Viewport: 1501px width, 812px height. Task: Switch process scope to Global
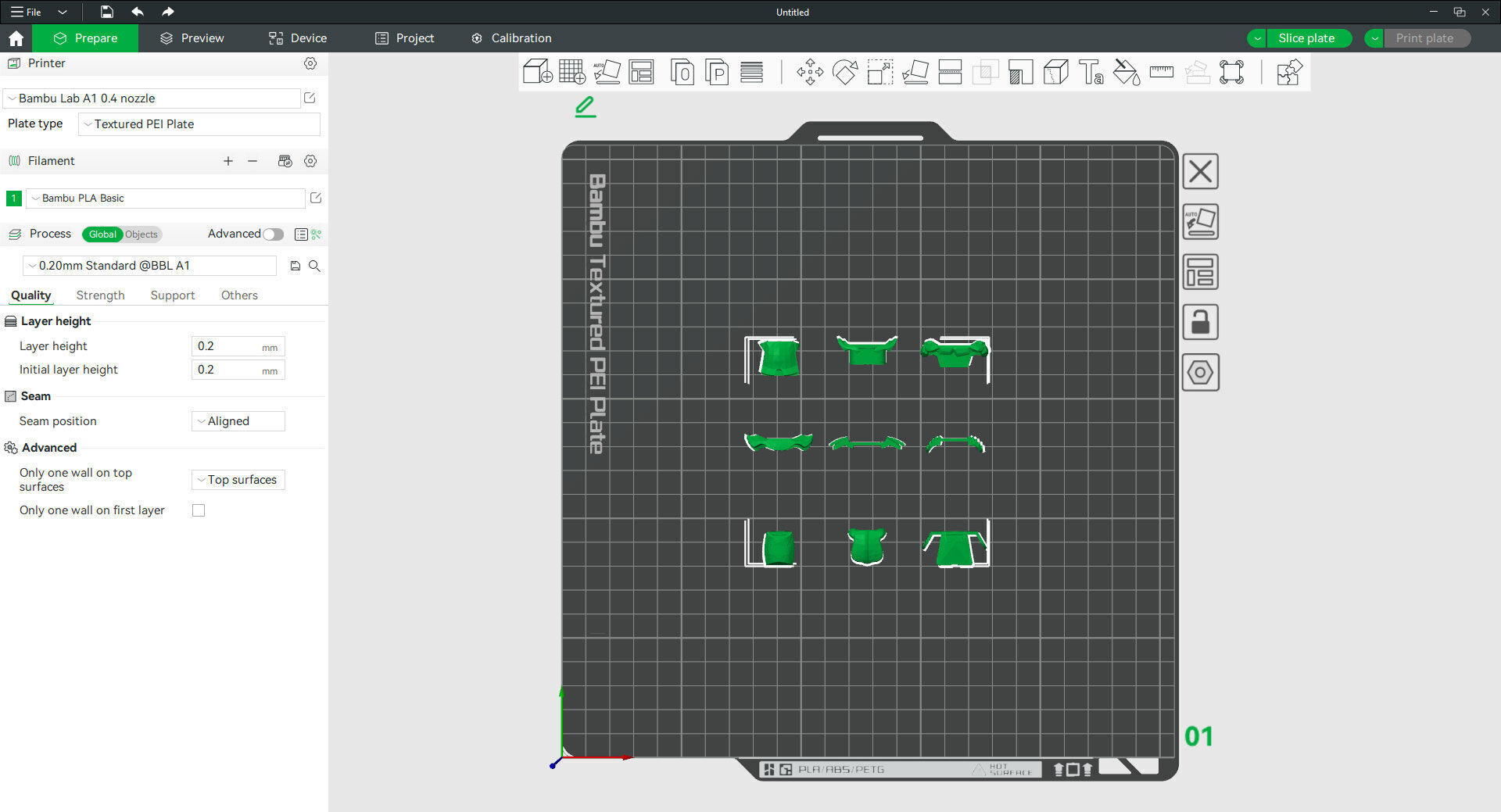102,234
